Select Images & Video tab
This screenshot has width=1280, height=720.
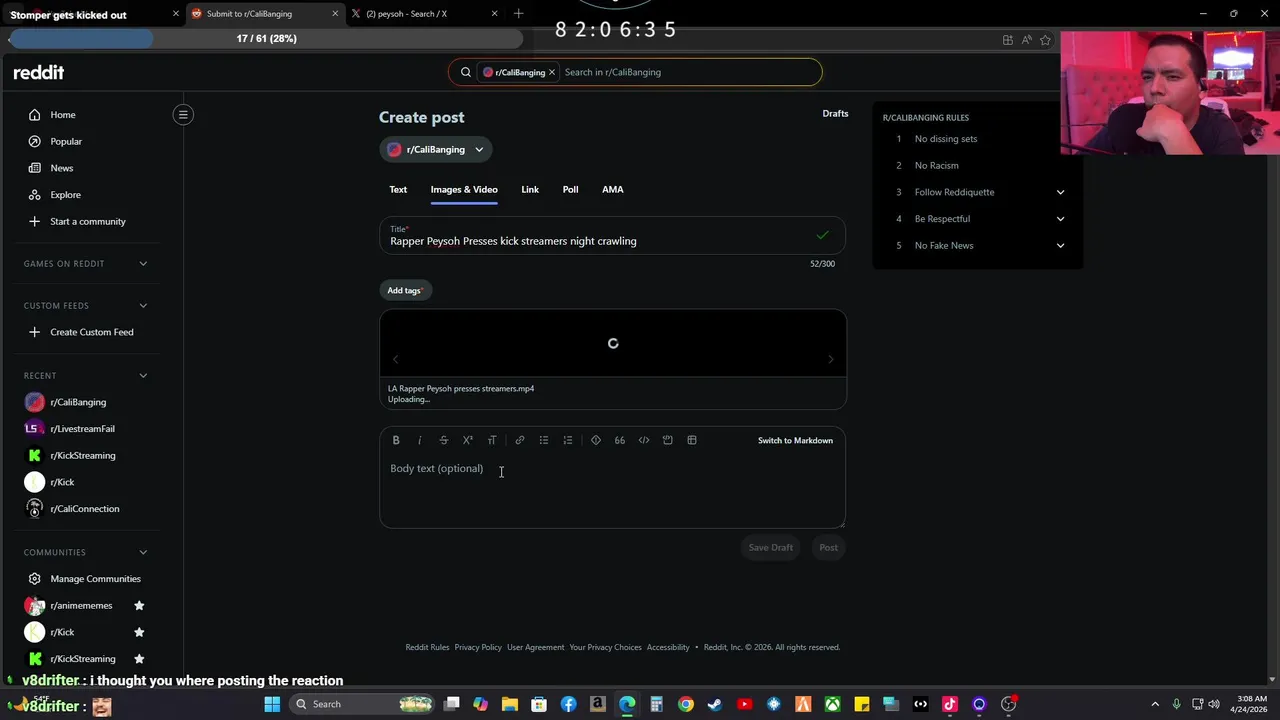464,189
